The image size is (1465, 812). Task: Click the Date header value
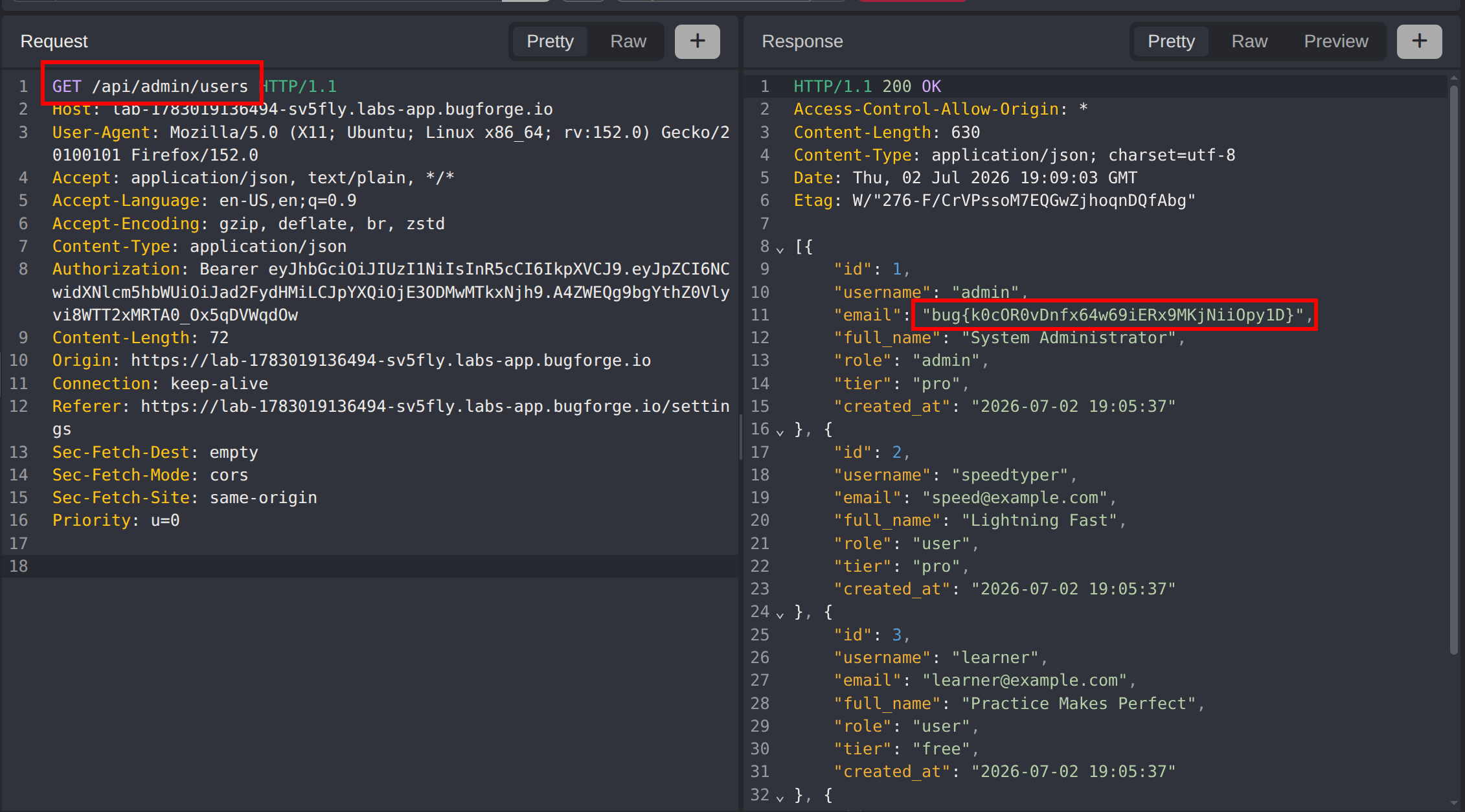(x=995, y=177)
